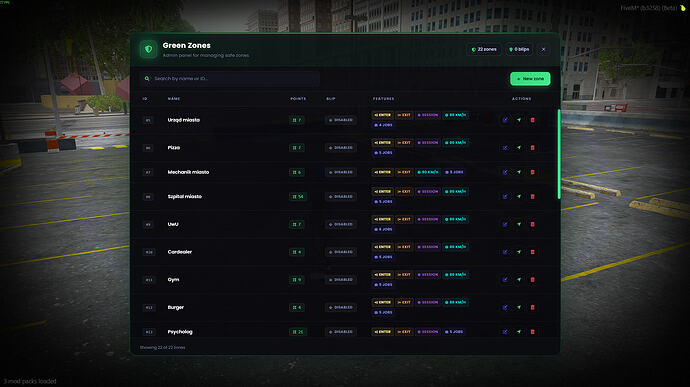Delete the Mechanik miasto zone
This screenshot has height=387, width=690.
point(532,172)
